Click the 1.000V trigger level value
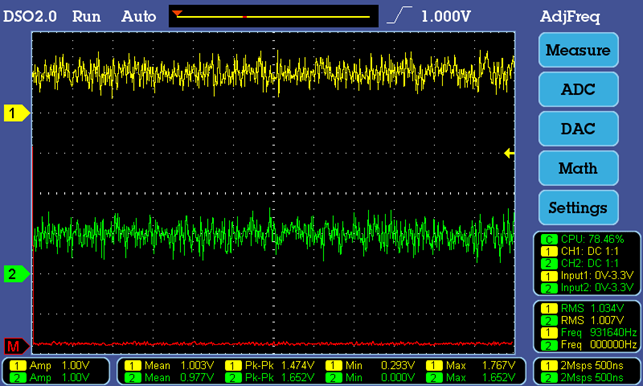 [446, 16]
